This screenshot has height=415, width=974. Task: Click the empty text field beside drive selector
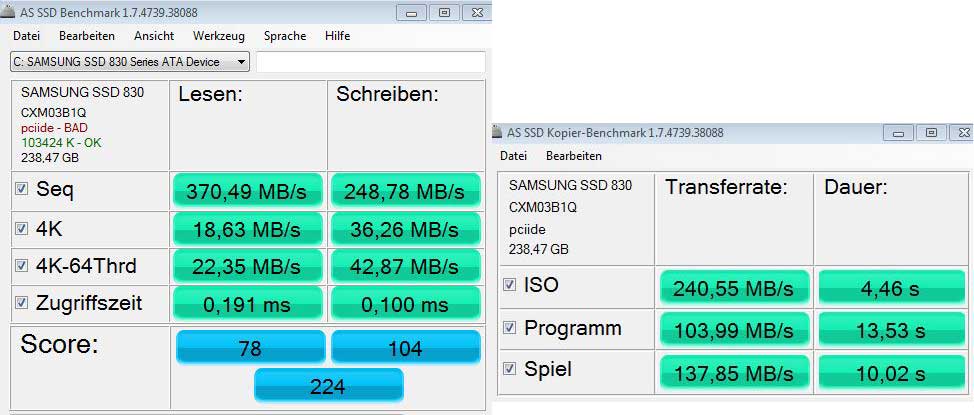[371, 62]
